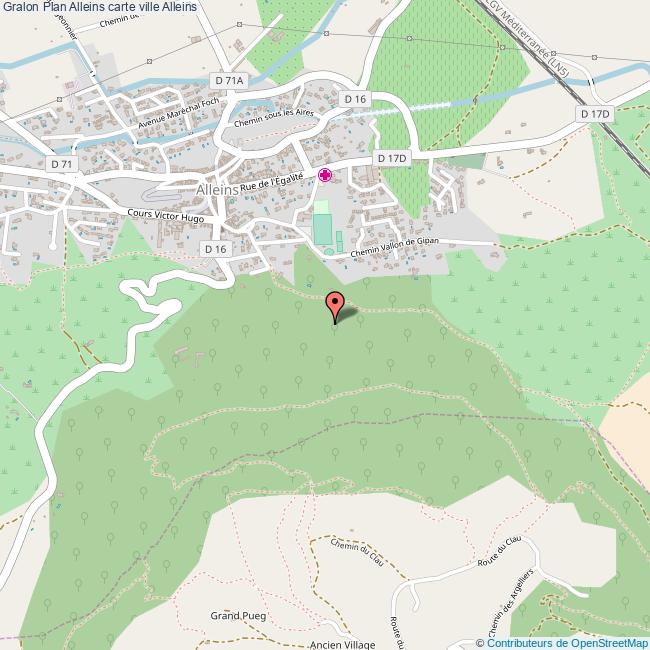This screenshot has height=650, width=650.
Task: Click the Route du Clau label
Action: coord(499,551)
